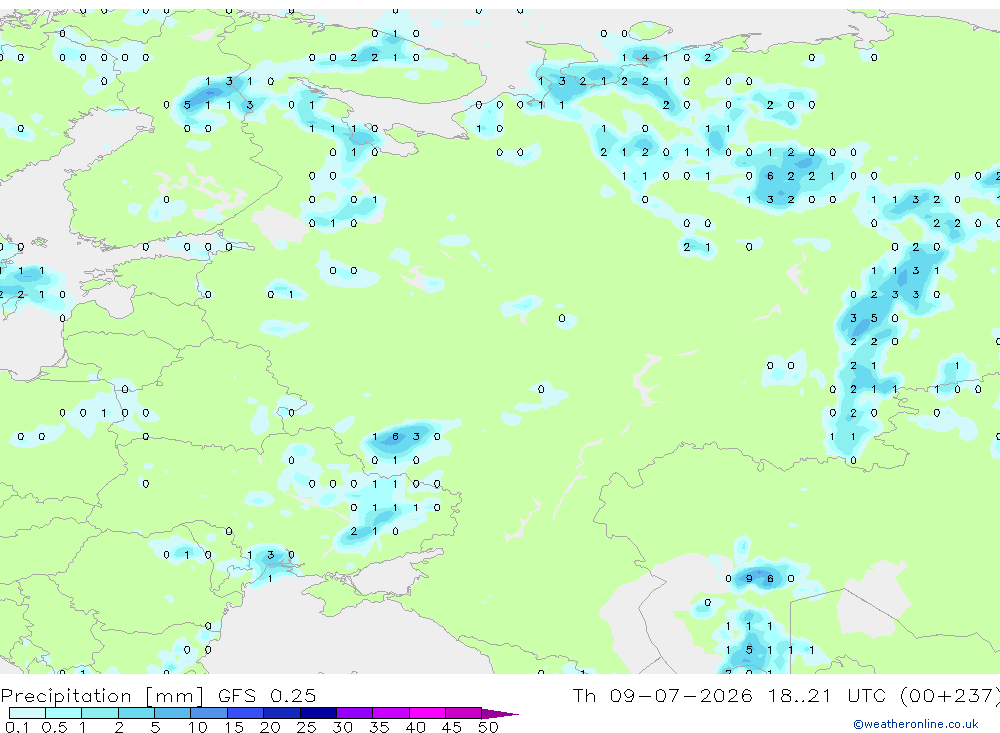The width and height of the screenshot is (1000, 733).
Task: Pick the 0.1–0.5 mm legend swatch
Action: coord(27,713)
